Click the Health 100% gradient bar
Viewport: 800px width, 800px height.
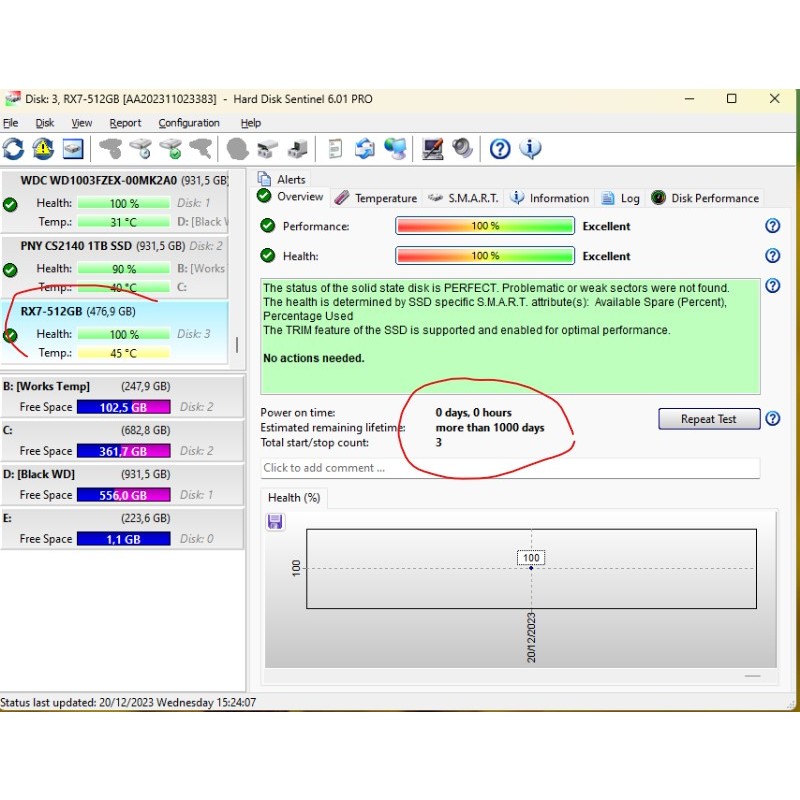[x=485, y=256]
